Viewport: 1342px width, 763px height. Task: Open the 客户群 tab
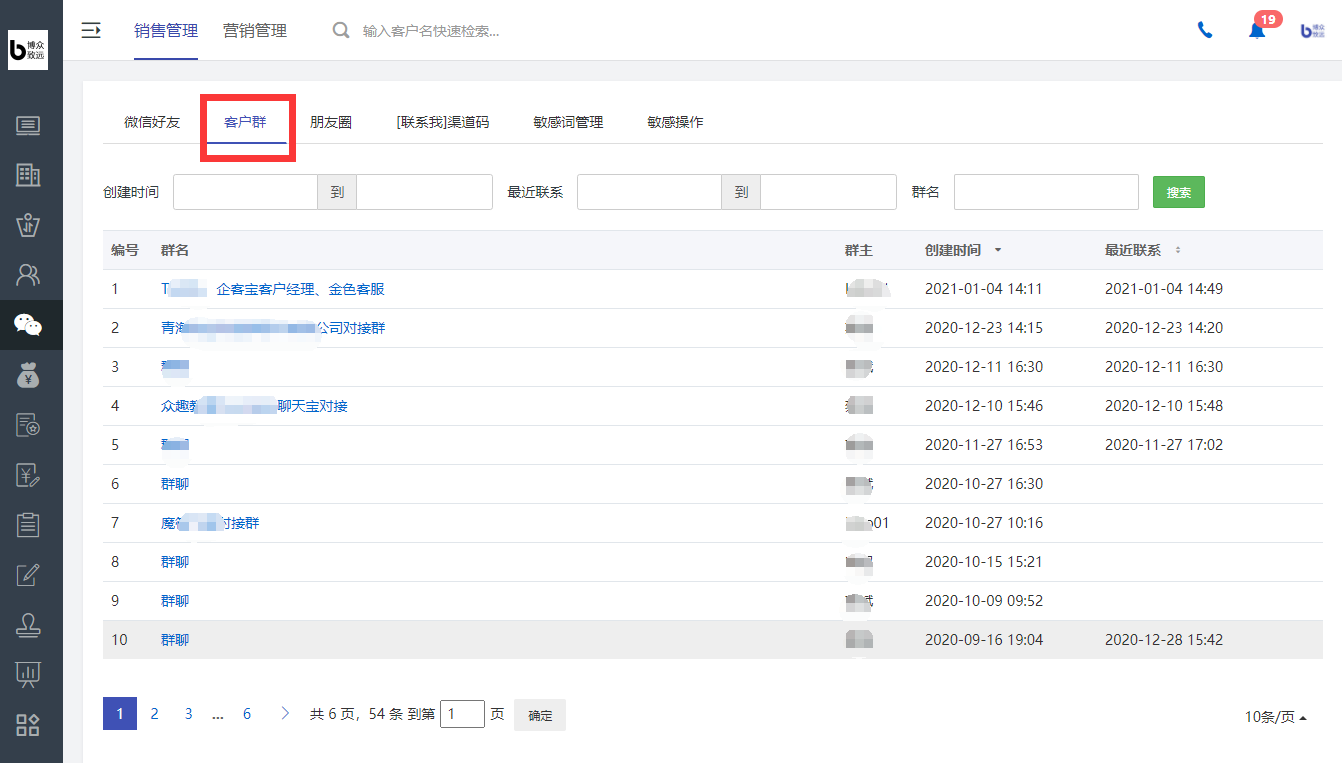(245, 122)
